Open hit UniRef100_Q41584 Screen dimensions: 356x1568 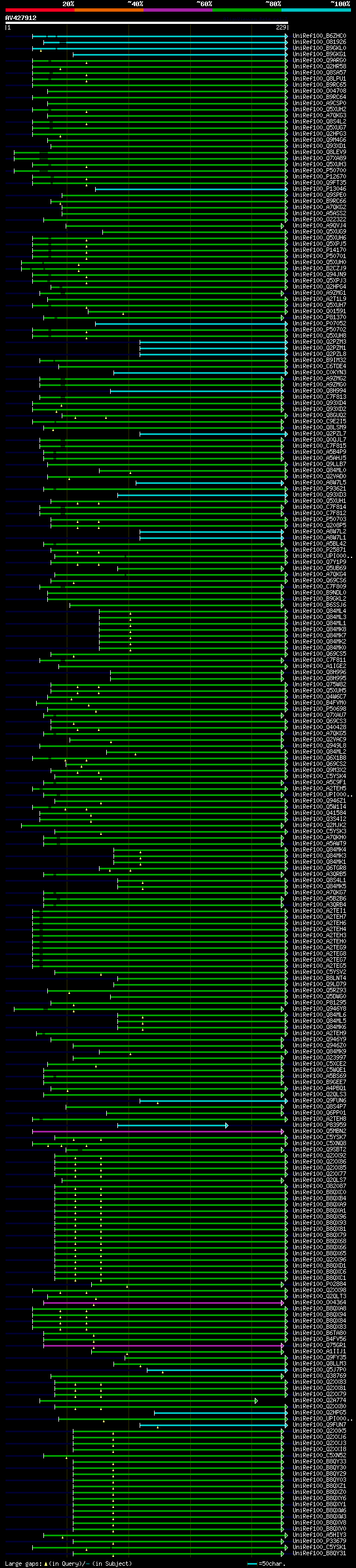point(319,813)
